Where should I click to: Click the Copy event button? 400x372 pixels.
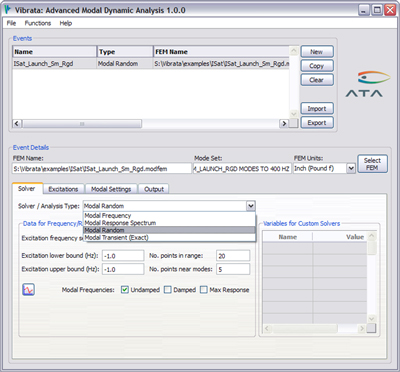(x=317, y=66)
